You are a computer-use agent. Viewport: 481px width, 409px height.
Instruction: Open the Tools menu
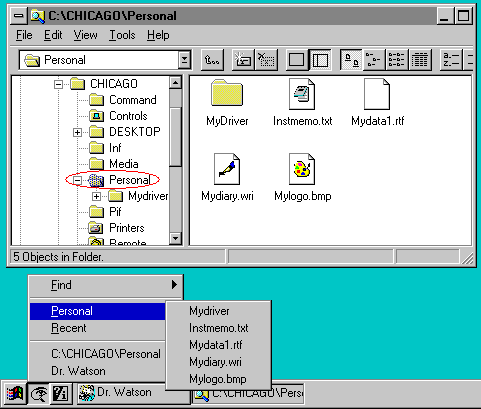[122, 35]
